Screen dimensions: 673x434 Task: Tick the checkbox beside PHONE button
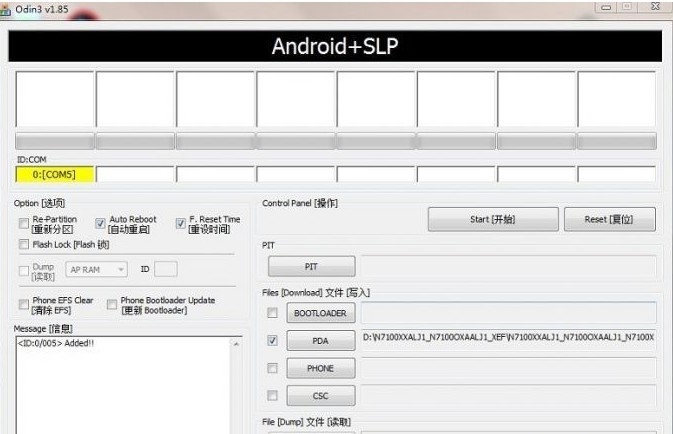click(272, 368)
